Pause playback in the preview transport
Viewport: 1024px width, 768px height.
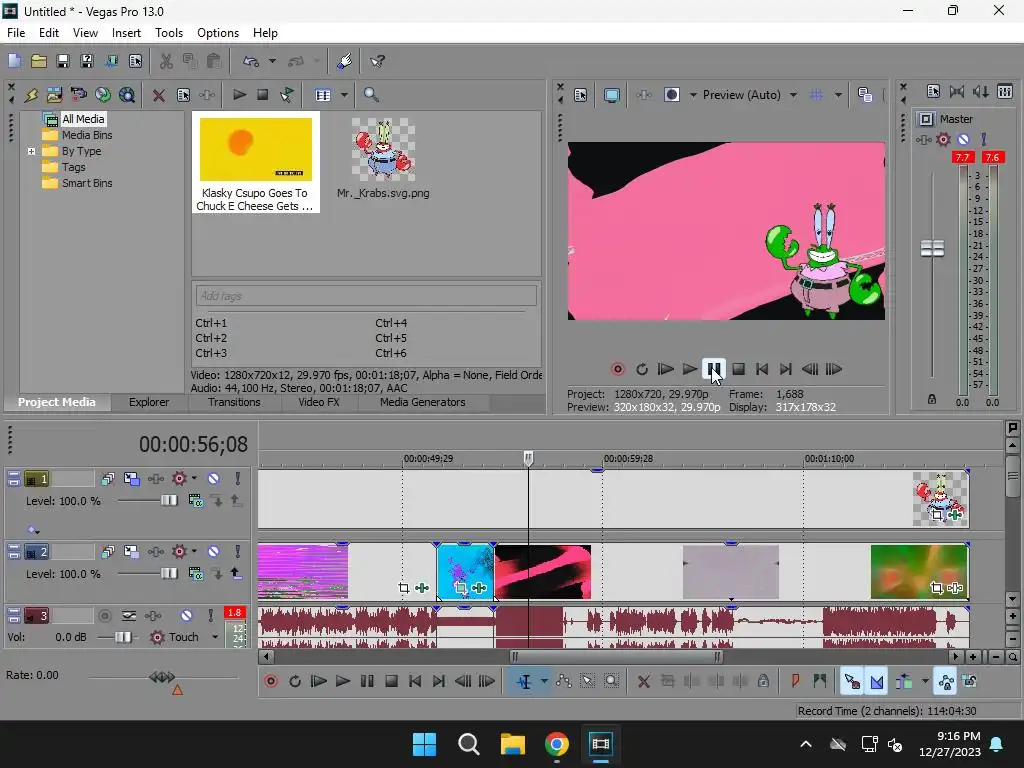tap(714, 369)
